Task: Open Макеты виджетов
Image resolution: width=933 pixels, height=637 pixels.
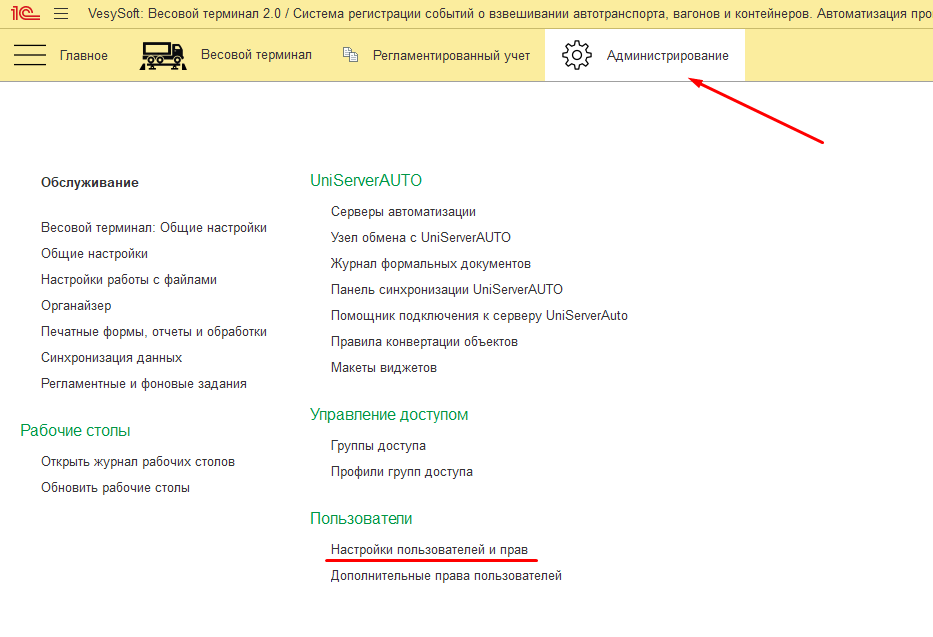Action: click(x=384, y=368)
